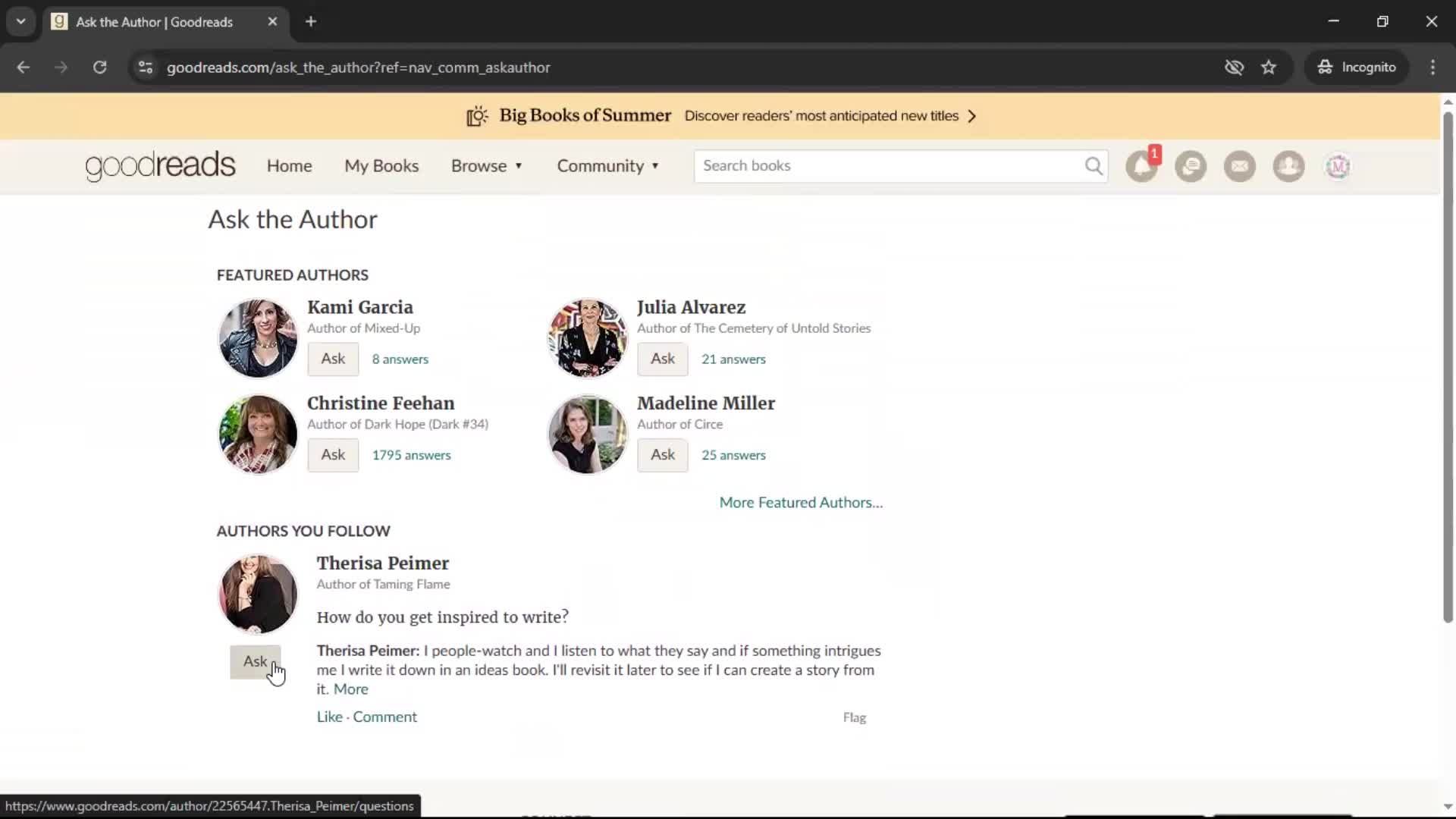Screen dimensions: 1456x819
Task: Click the 'Big Books of Summer' banner title
Action: (585, 115)
